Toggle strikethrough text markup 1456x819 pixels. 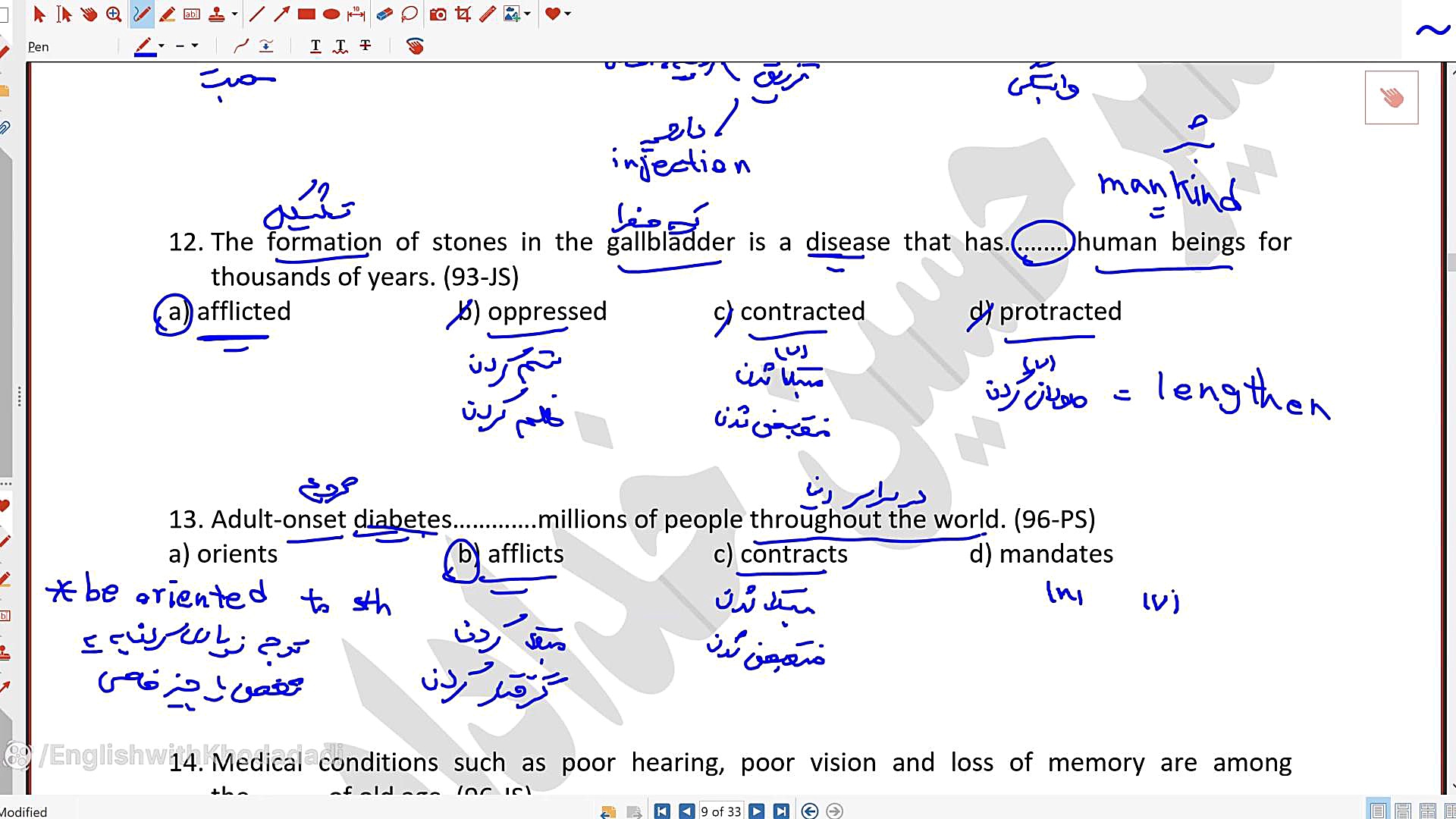(366, 46)
